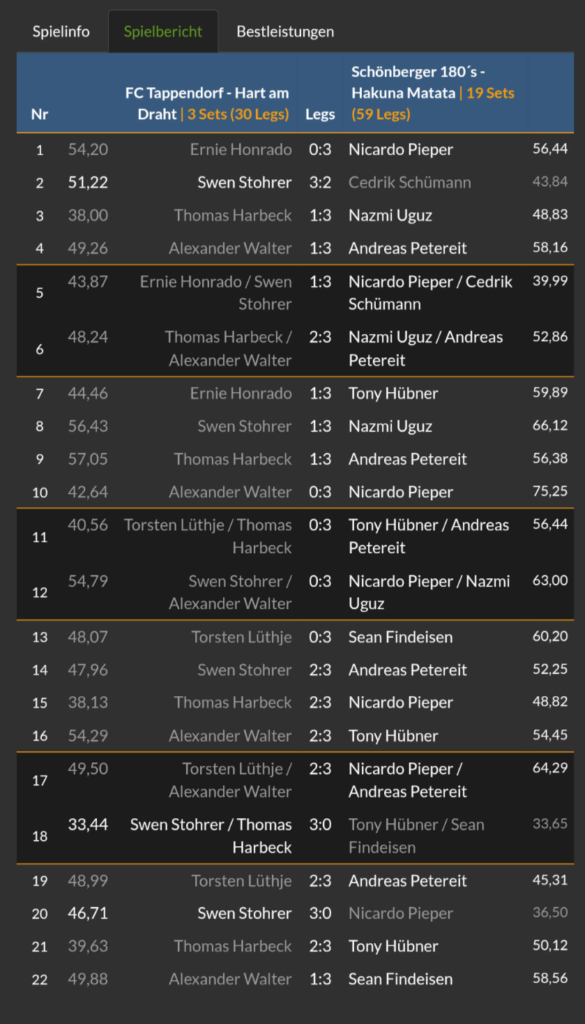Viewport: 585px width, 1024px height.
Task: Select doubles pair Tony Hübner / Andreas Petereit
Action: 429,536
